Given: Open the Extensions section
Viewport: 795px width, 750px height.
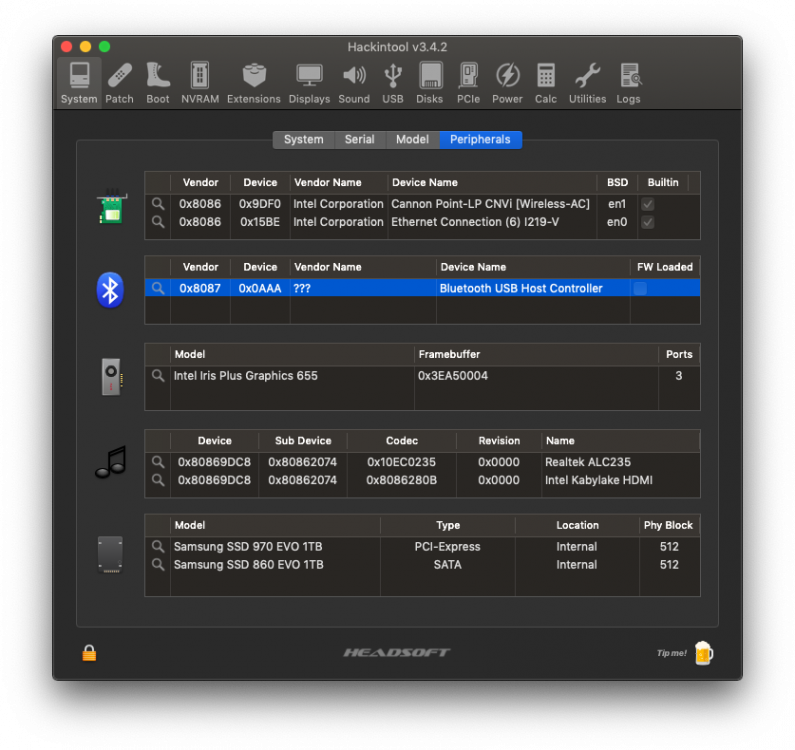Looking at the screenshot, I should [254, 83].
